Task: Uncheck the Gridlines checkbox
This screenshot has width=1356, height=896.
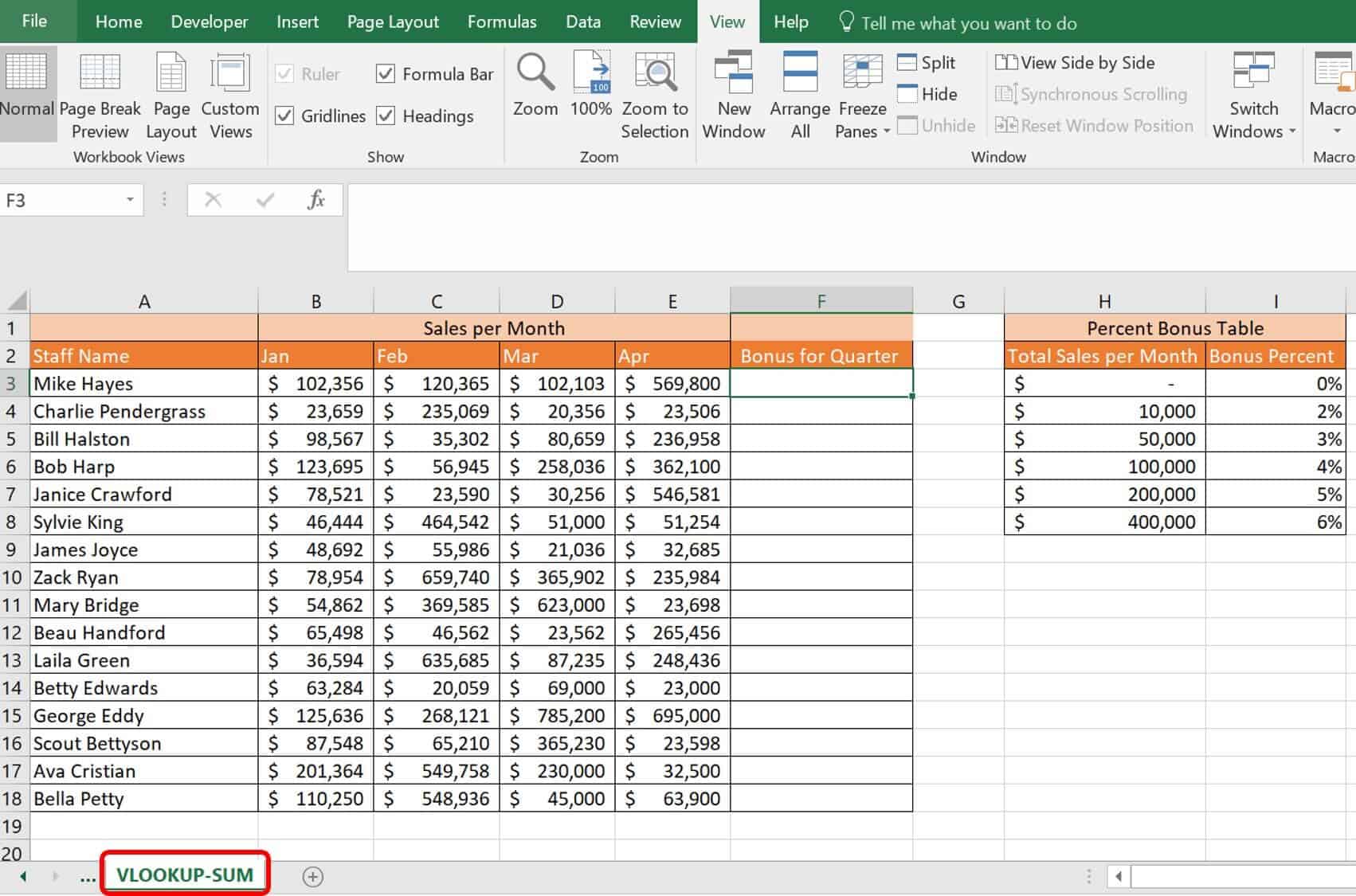Action: point(285,116)
